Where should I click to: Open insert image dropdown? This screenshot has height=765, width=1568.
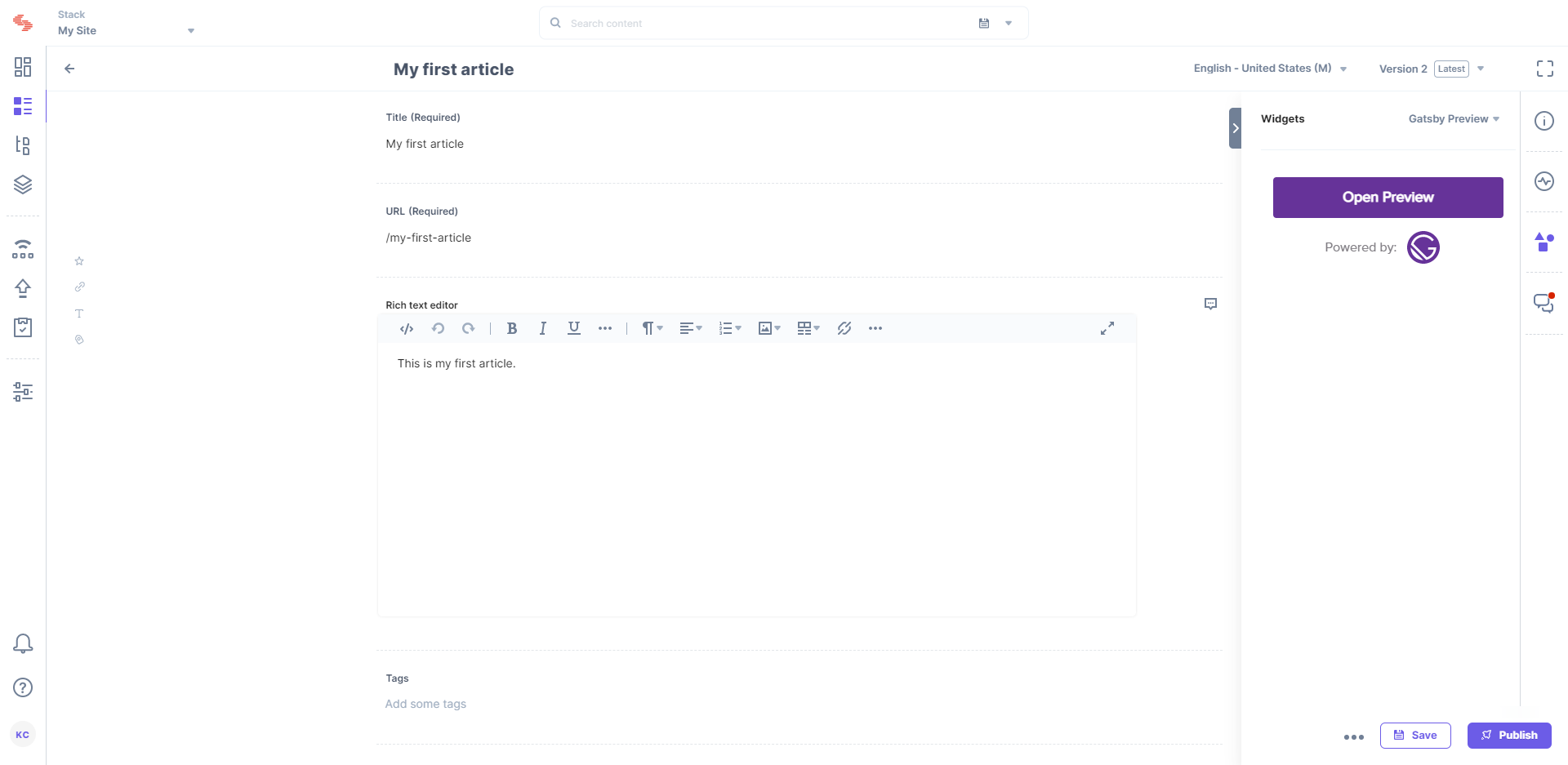click(x=769, y=328)
